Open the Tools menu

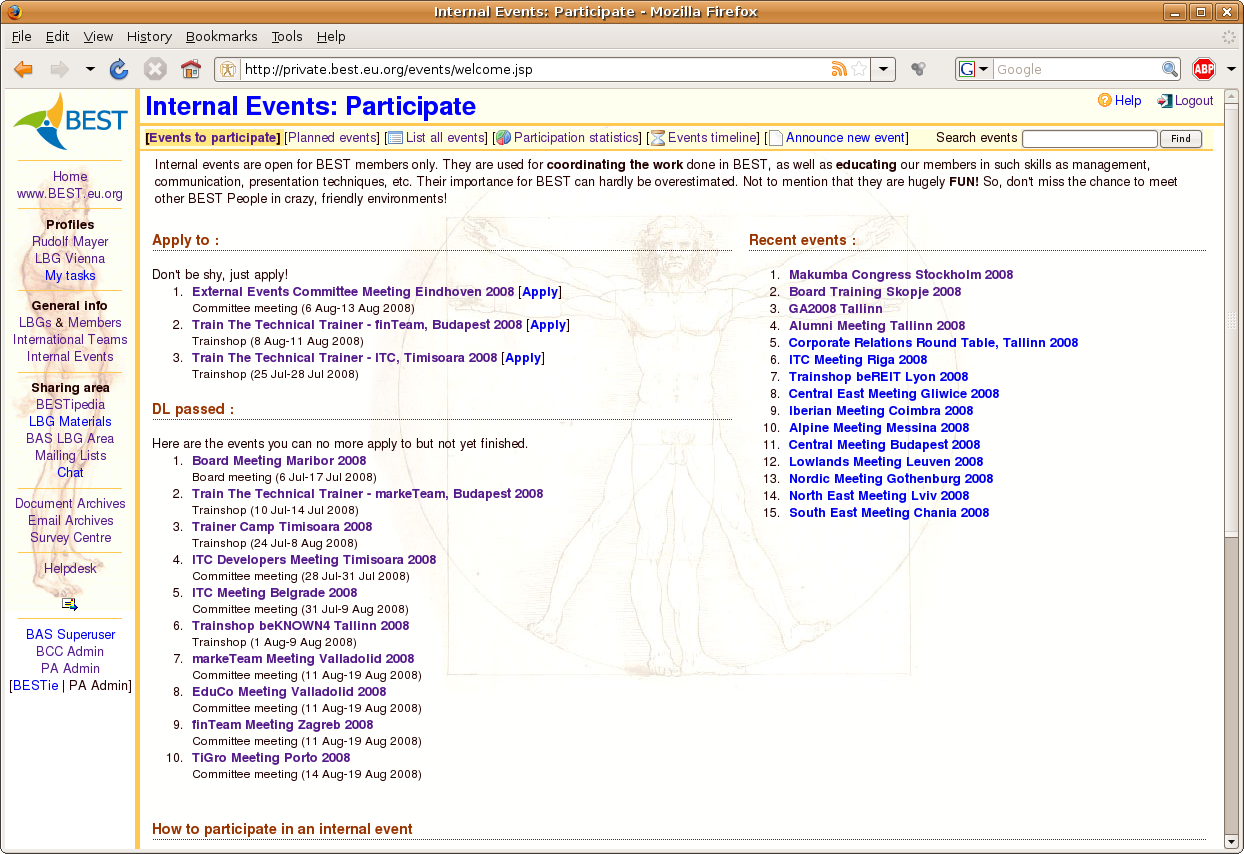click(x=287, y=36)
